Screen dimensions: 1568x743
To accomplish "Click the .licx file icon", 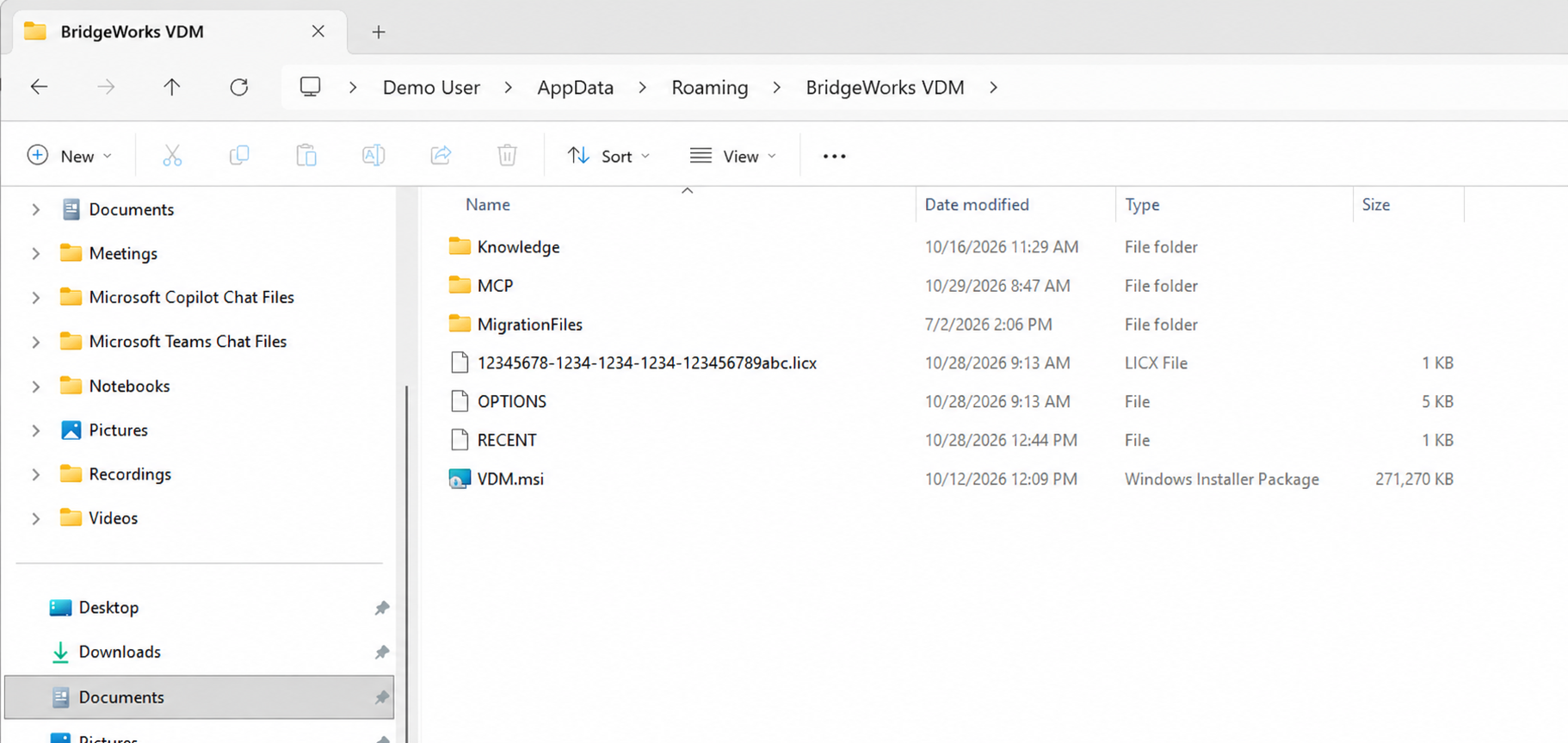I will (x=460, y=362).
